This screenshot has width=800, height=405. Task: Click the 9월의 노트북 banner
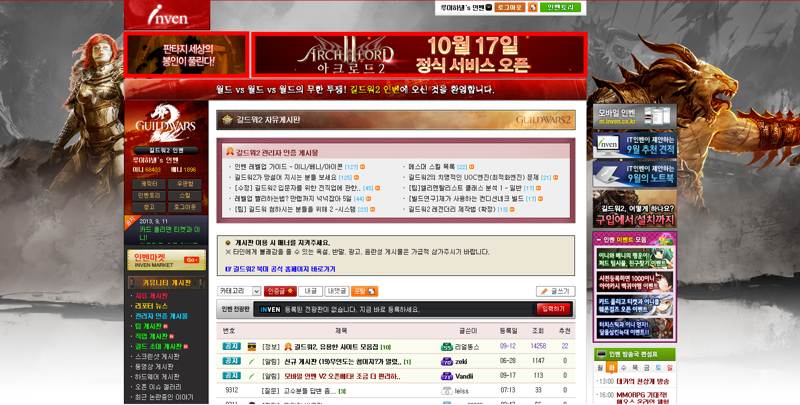click(x=635, y=174)
